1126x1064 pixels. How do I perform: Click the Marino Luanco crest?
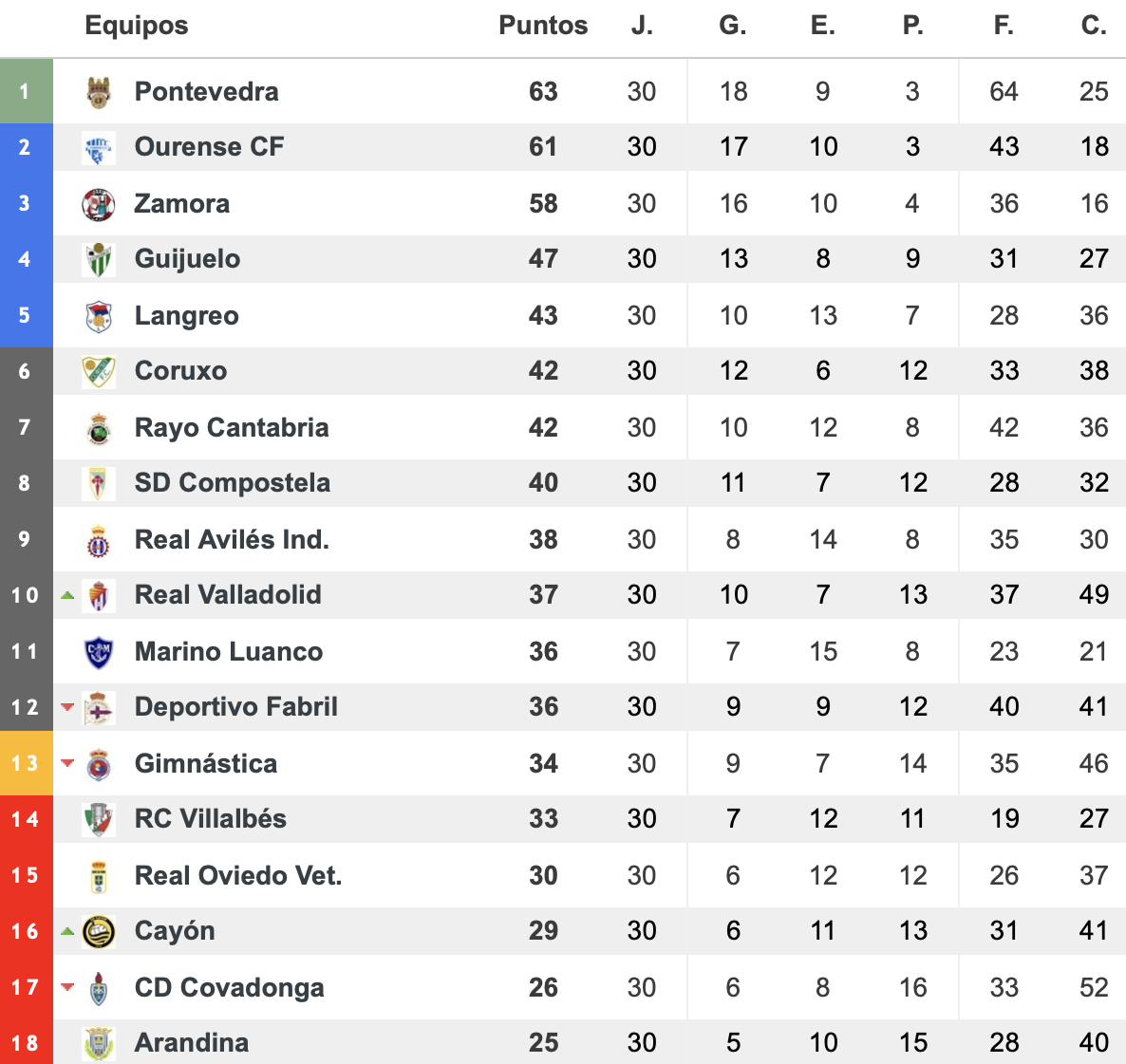(99, 652)
